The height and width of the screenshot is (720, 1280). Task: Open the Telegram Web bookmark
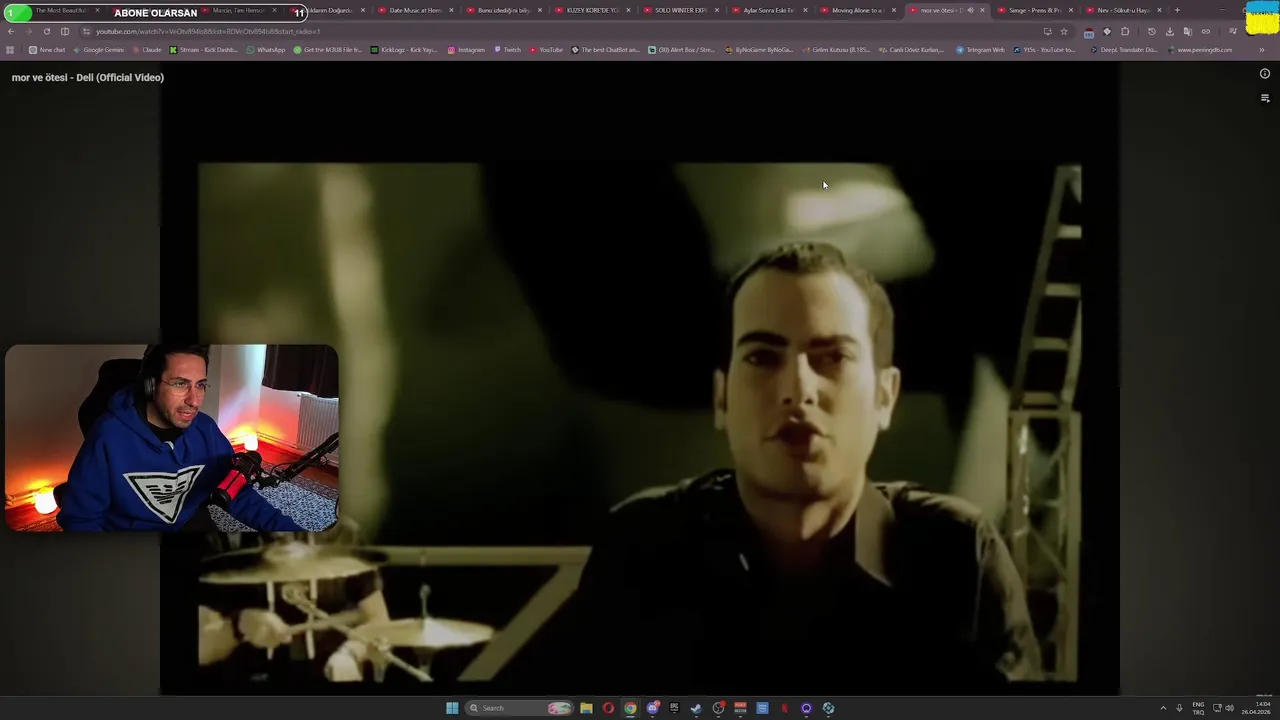980,50
